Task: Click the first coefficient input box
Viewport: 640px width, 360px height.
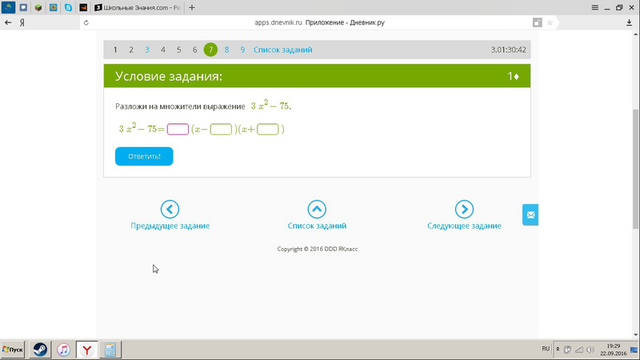Action: tap(178, 129)
